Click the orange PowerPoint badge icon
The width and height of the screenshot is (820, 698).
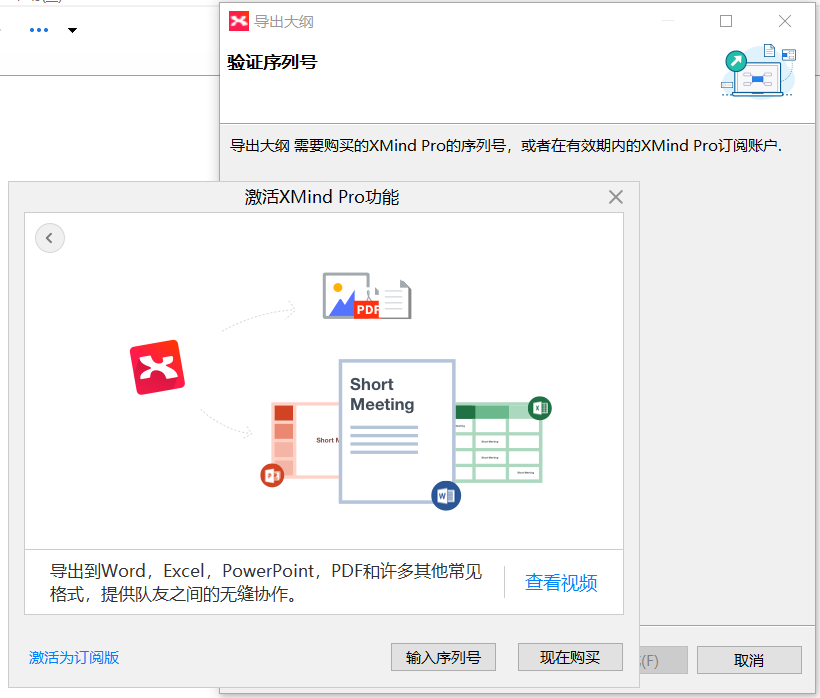pyautogui.click(x=272, y=475)
